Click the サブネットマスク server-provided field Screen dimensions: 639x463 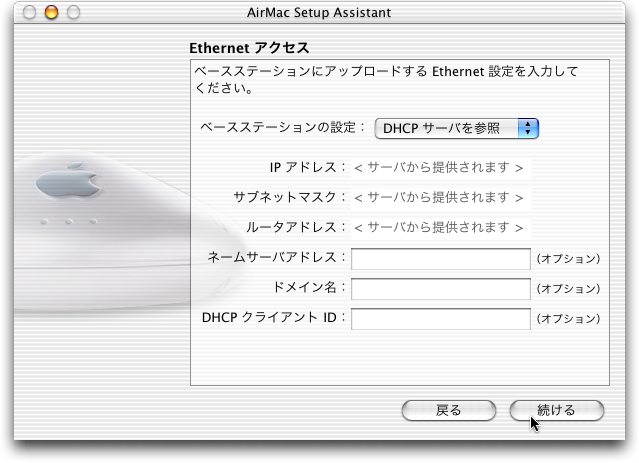tap(441, 198)
